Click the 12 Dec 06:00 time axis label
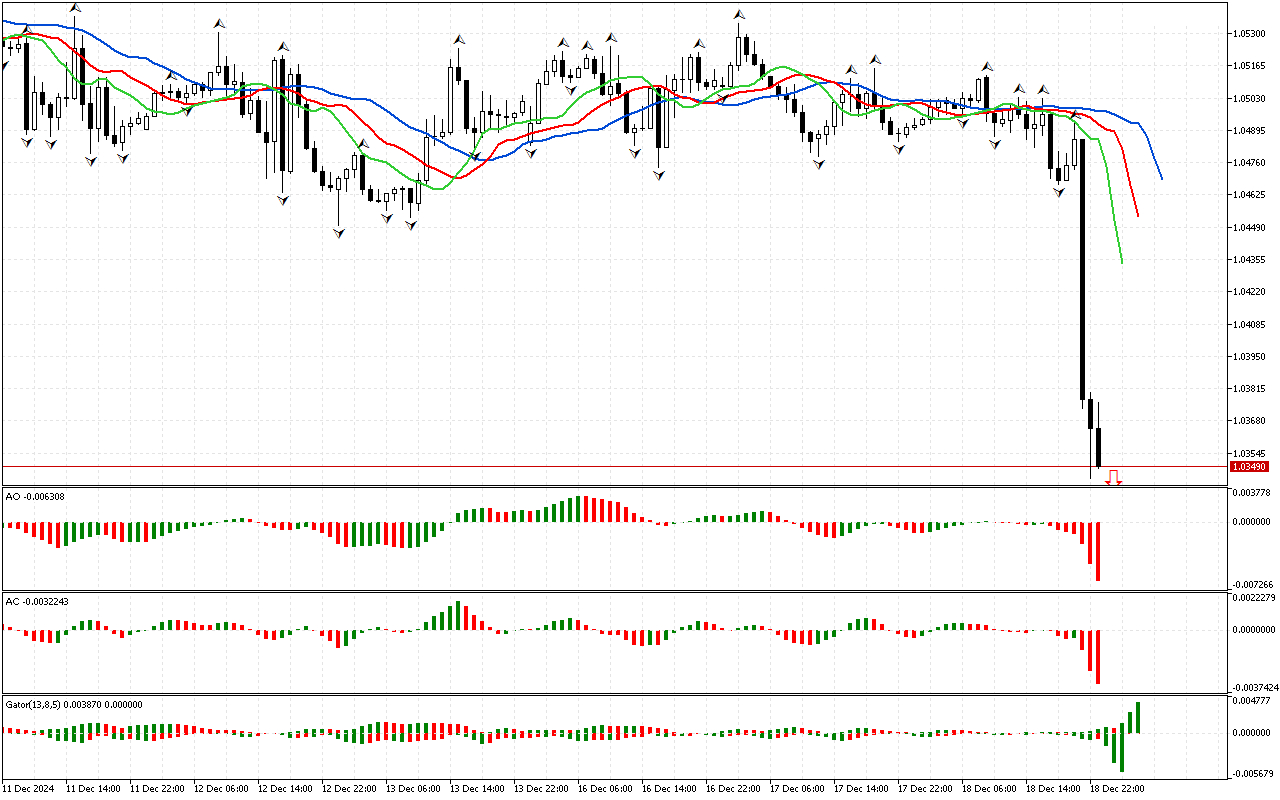The height and width of the screenshot is (800, 1280). [222, 789]
